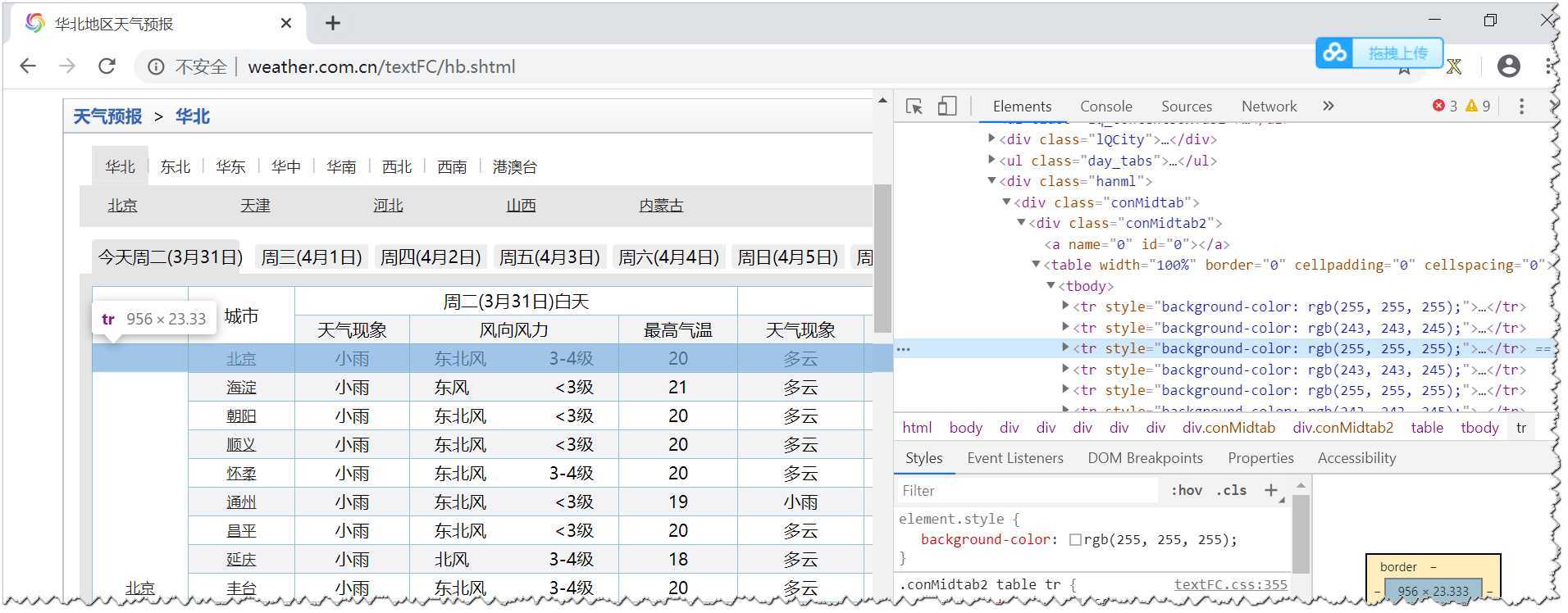
Task: Switch to 周日(4月5日) forecast
Action: point(787,257)
